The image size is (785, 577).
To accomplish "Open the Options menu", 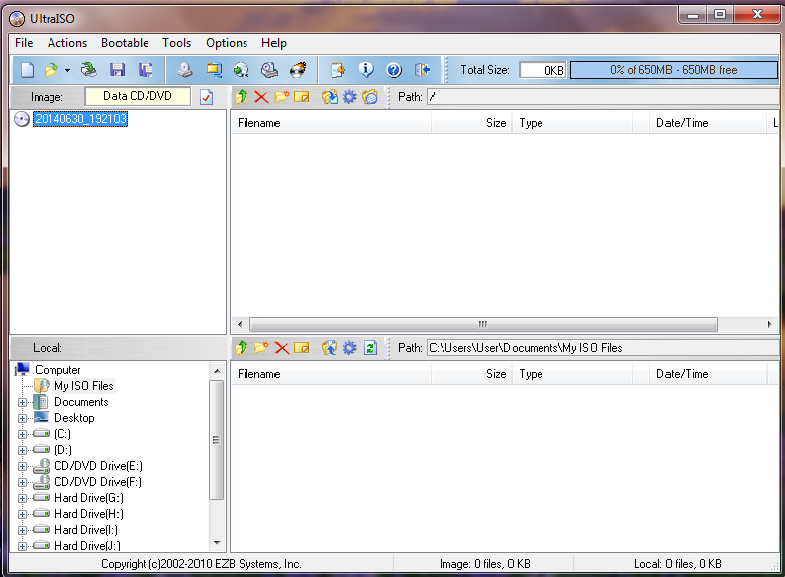I will [x=226, y=43].
